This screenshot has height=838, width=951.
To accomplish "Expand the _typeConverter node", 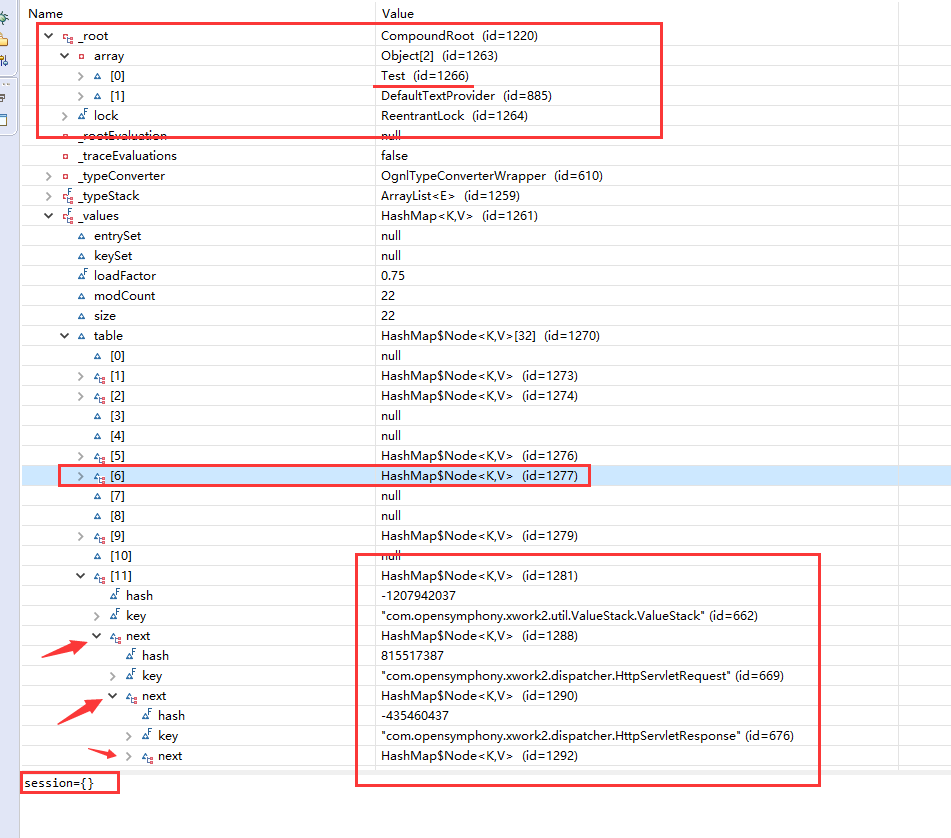I will coord(49,176).
